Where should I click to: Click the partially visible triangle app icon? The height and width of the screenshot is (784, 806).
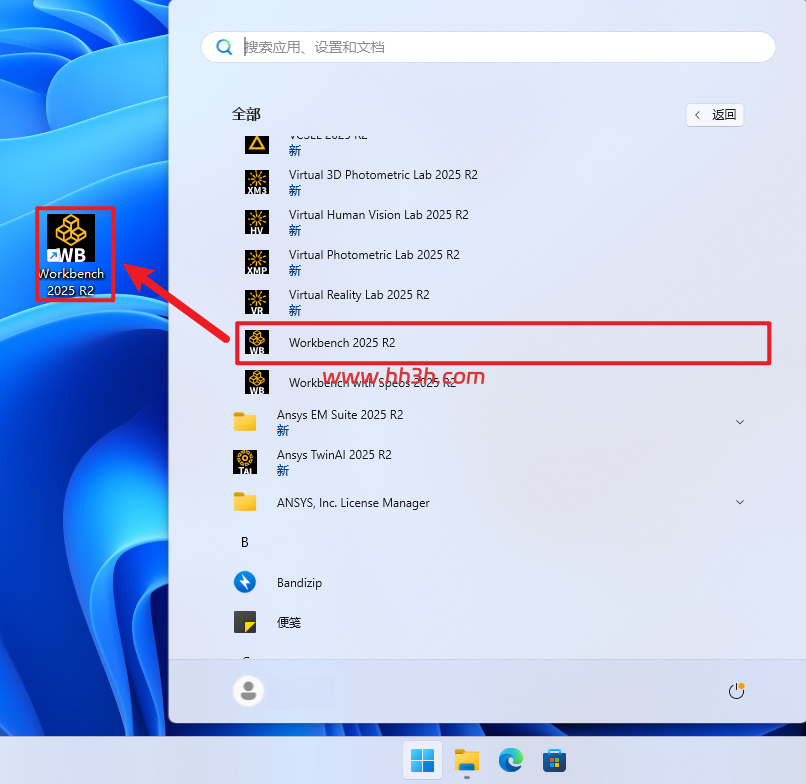click(x=257, y=144)
